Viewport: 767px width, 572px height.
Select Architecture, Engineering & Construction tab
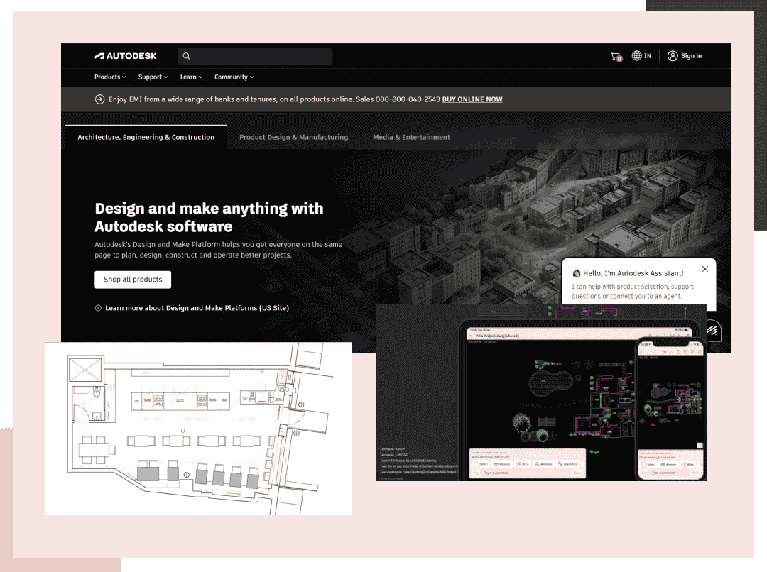(x=146, y=137)
